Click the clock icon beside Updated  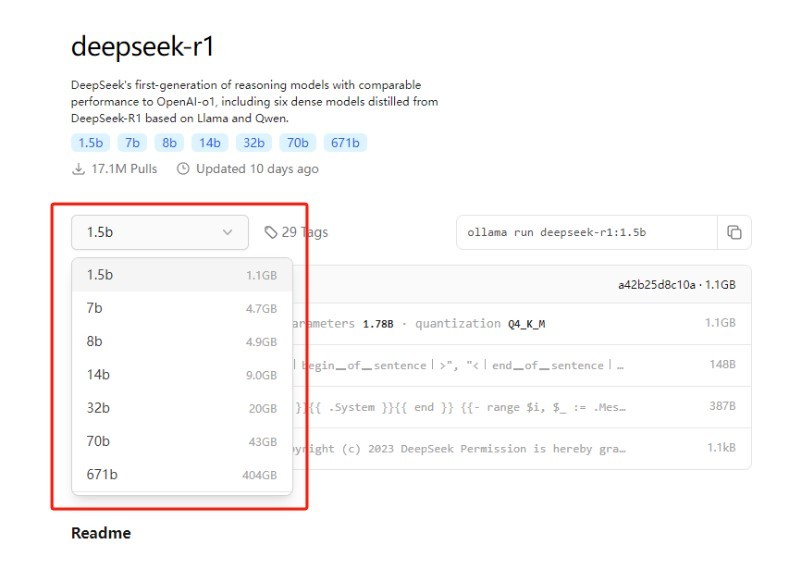tap(183, 169)
